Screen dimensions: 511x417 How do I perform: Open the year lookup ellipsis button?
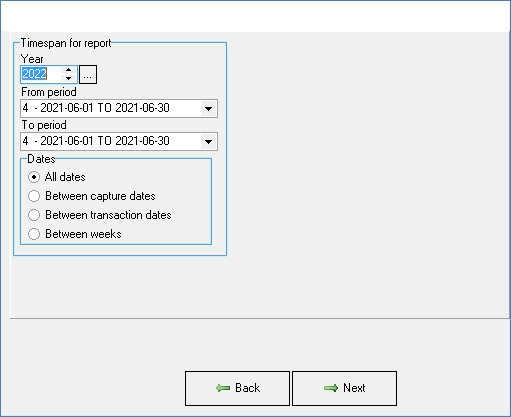(88, 74)
